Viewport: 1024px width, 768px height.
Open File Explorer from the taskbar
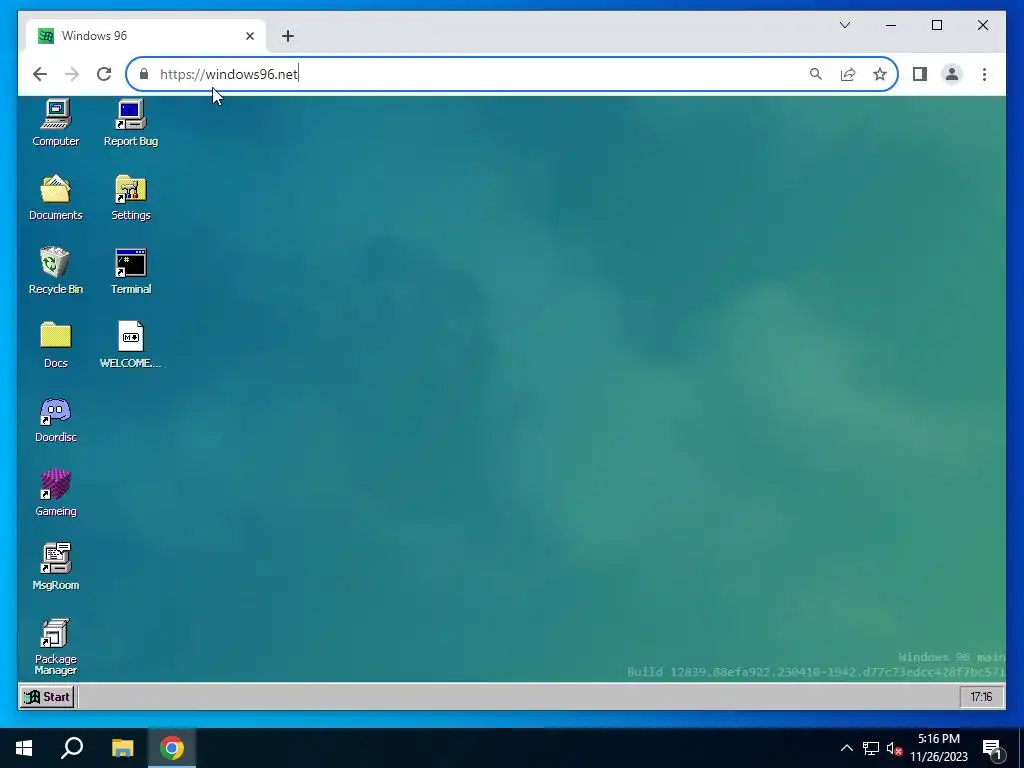[122, 748]
